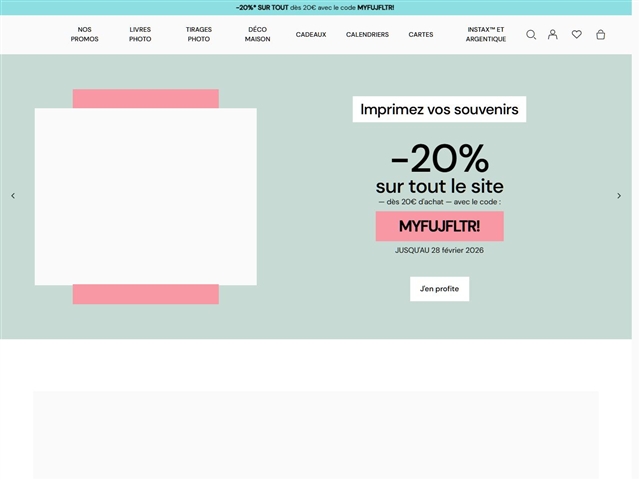The height and width of the screenshot is (480, 640).
Task: Advance carousel with right arrow
Action: click(x=619, y=196)
